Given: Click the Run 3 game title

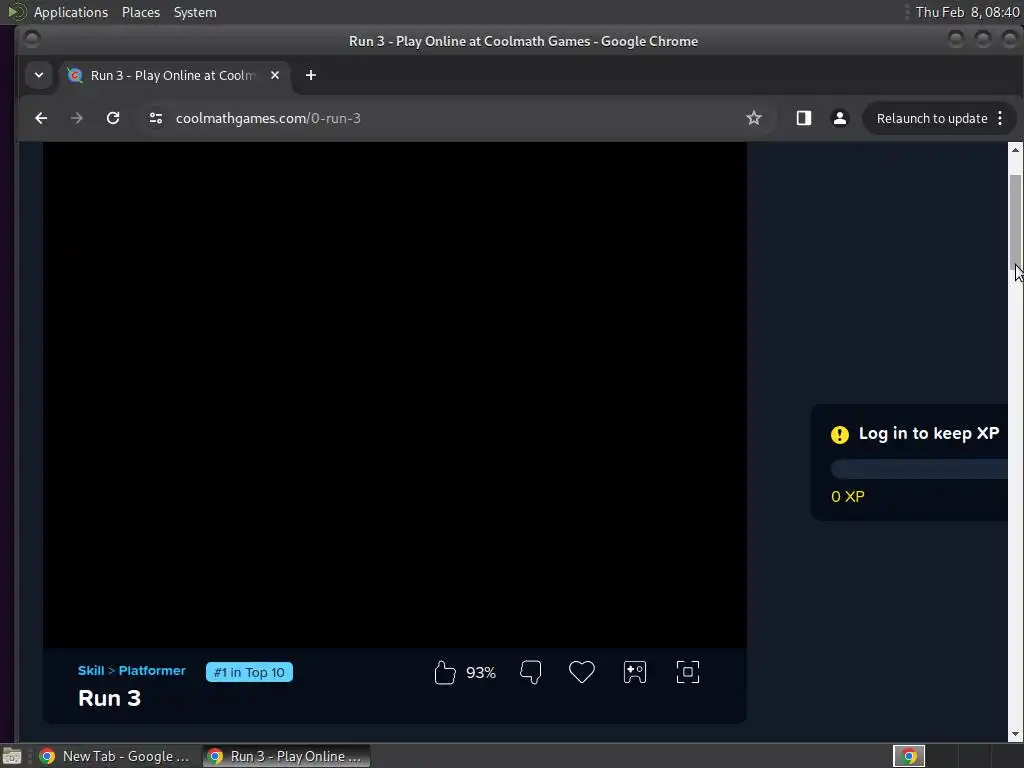Looking at the screenshot, I should pyautogui.click(x=110, y=698).
